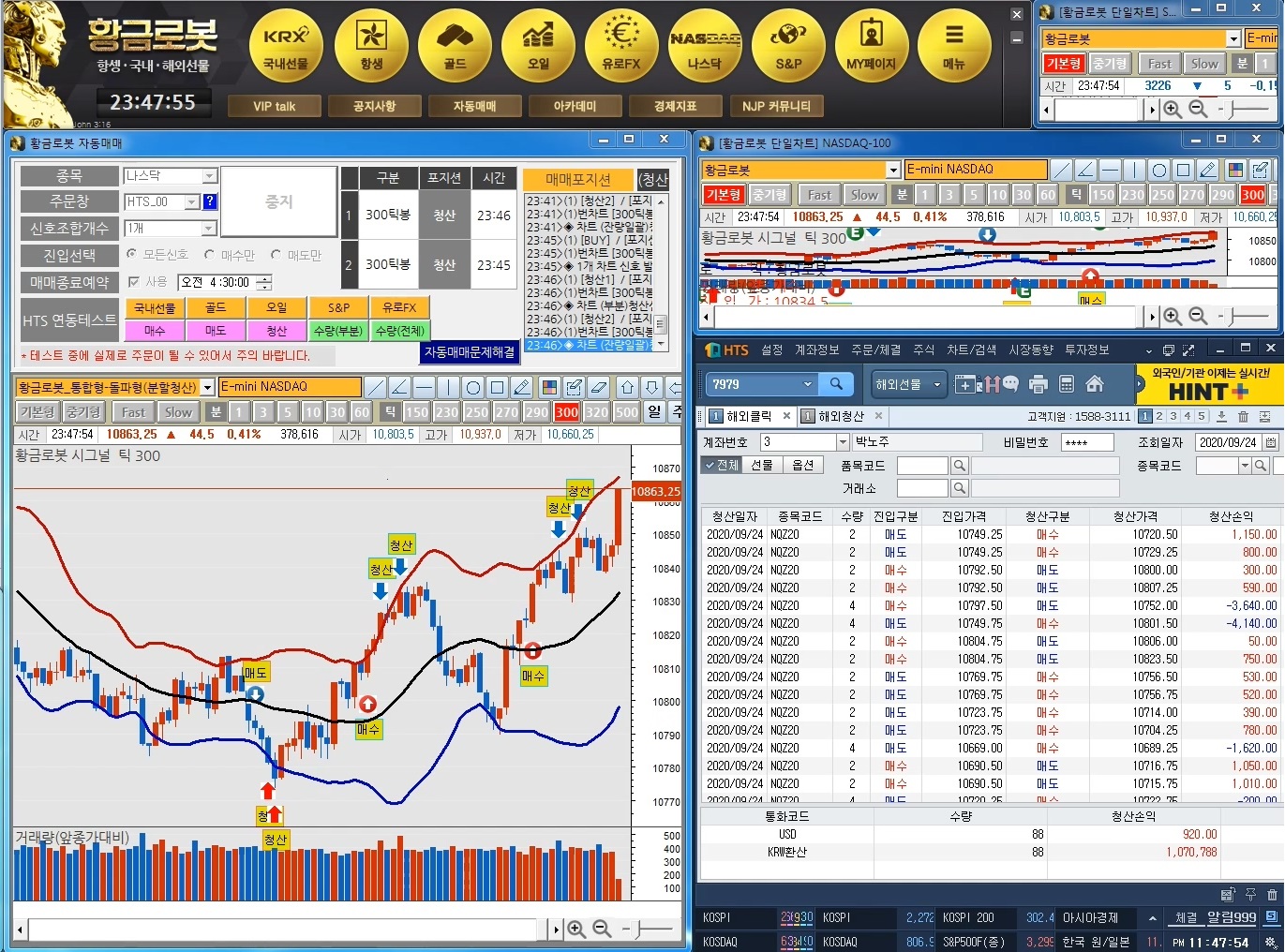Viewport: 1285px width, 952px height.
Task: Switch to the 해외클릭 tab
Action: (749, 416)
